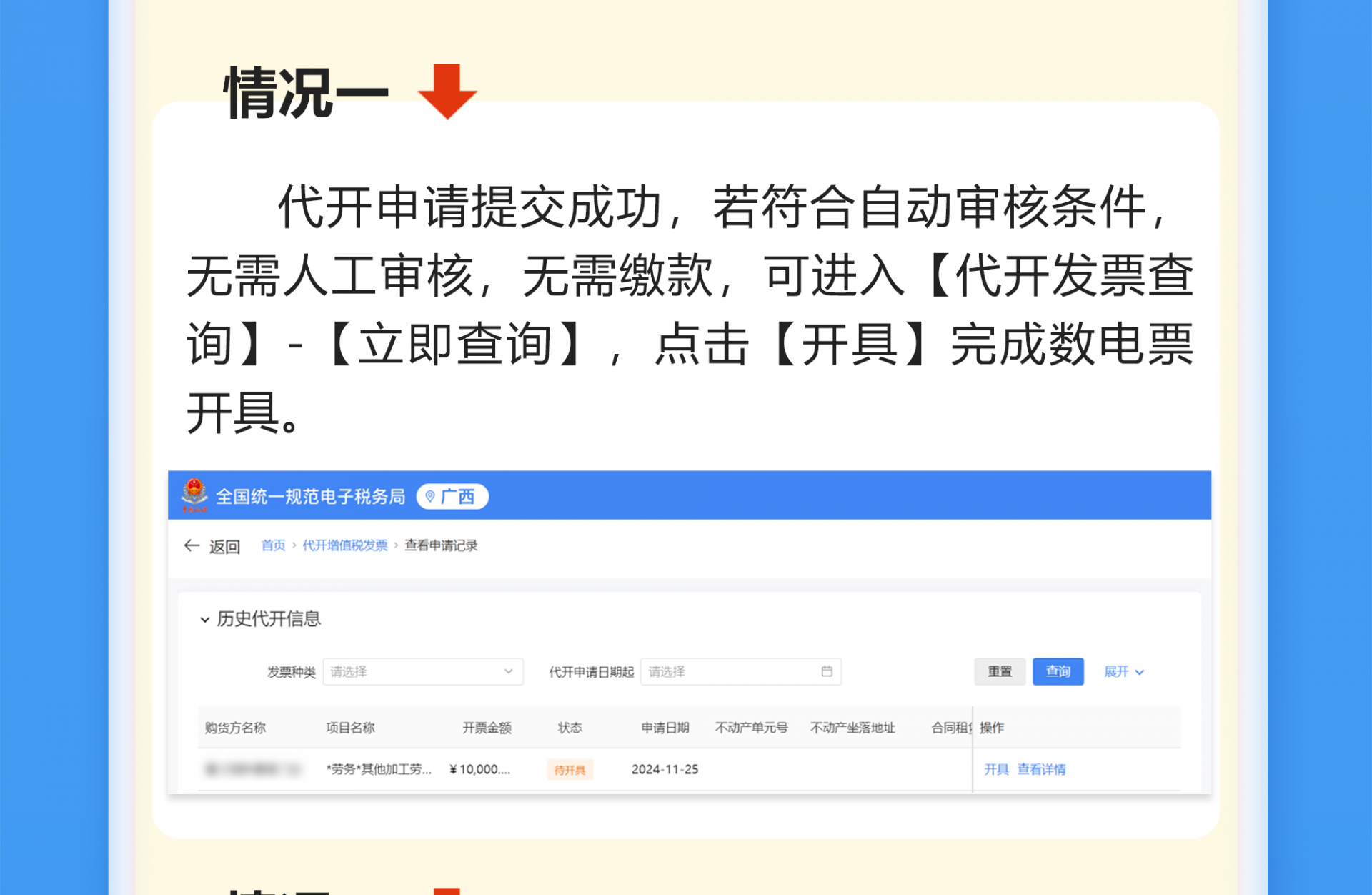1372x895 pixels.
Task: Click 开具 link in the record row
Action: point(996,769)
